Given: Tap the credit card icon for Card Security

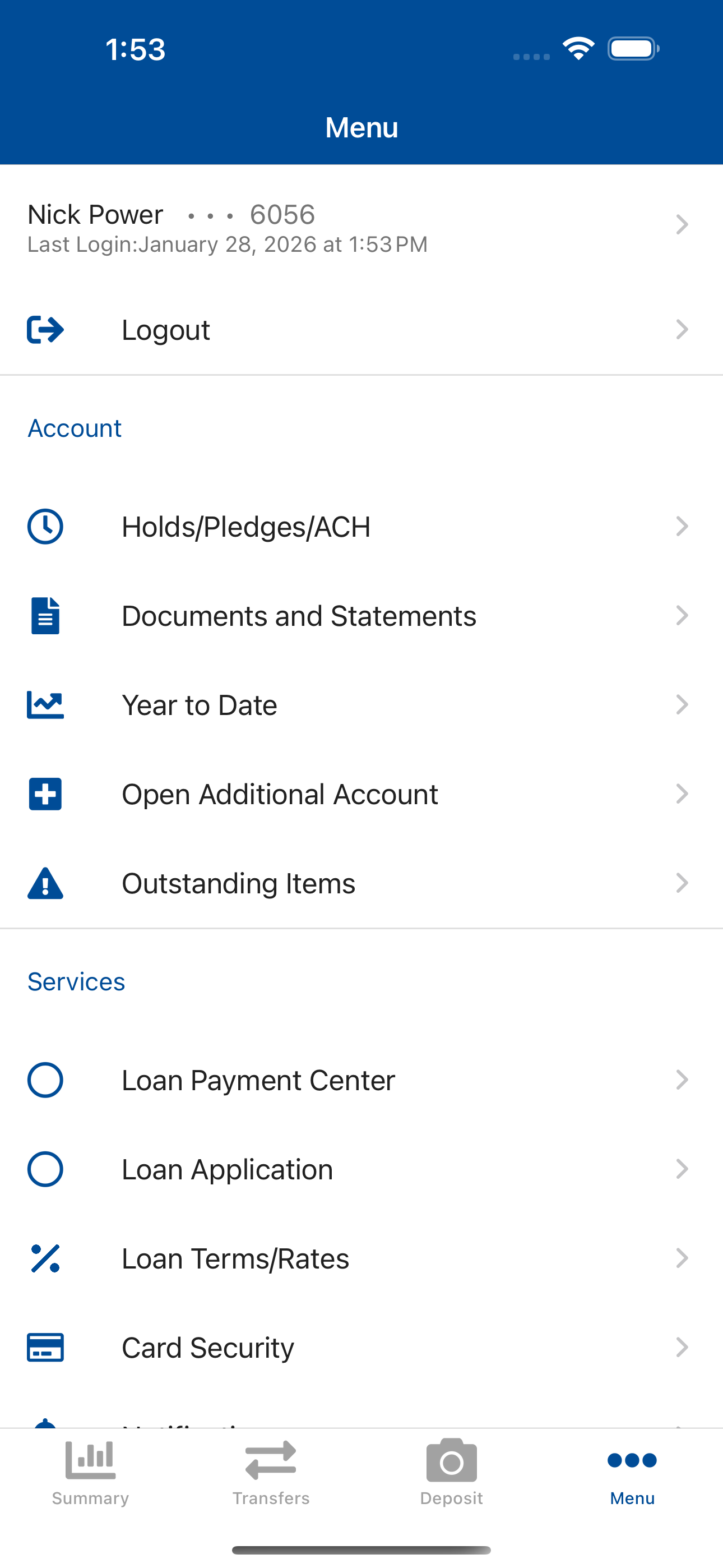Looking at the screenshot, I should tap(45, 1347).
